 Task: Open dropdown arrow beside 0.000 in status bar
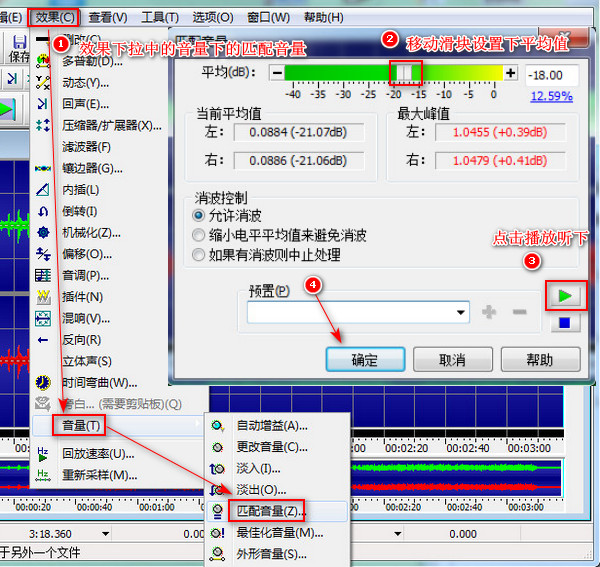[398, 533]
